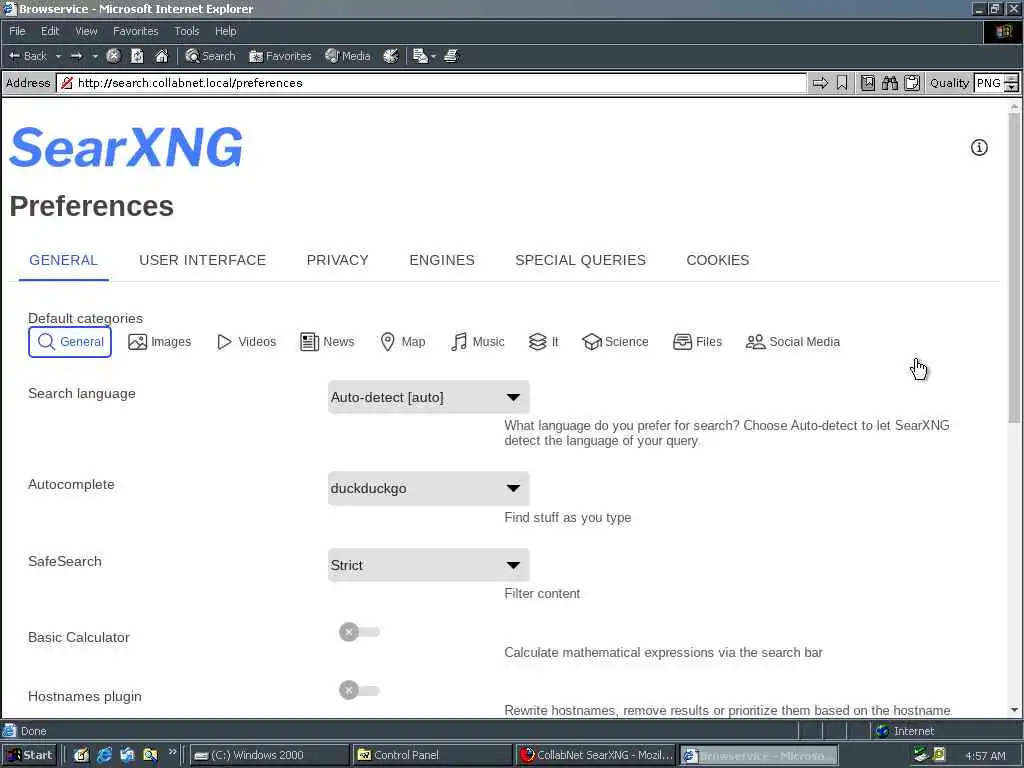Open the Forward history dropdown arrow
The width and height of the screenshot is (1024, 768).
pyautogui.click(x=95, y=56)
